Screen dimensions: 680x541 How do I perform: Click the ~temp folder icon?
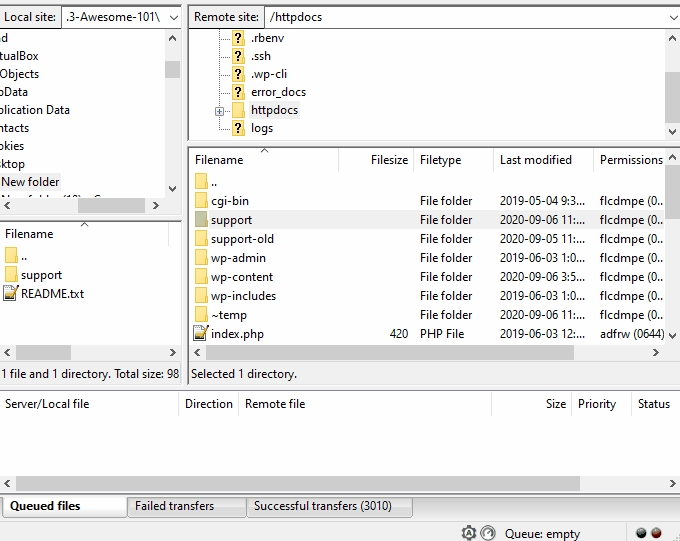pyautogui.click(x=201, y=315)
